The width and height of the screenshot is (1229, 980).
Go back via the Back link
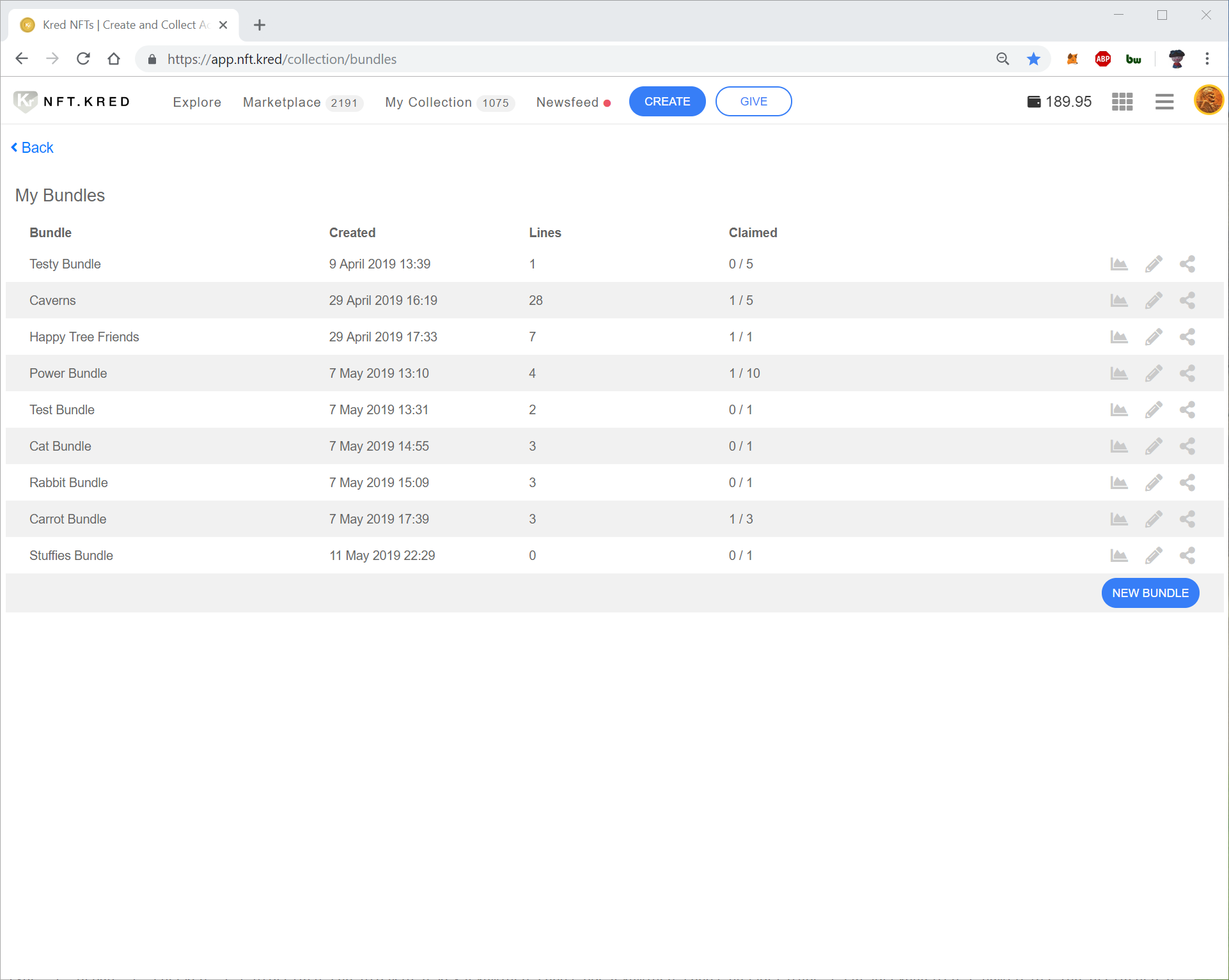[x=32, y=148]
